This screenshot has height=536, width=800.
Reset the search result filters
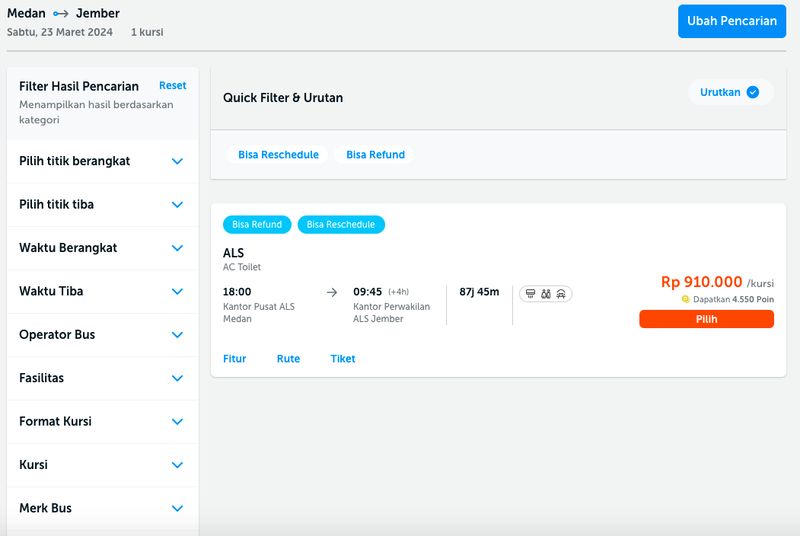tap(172, 86)
